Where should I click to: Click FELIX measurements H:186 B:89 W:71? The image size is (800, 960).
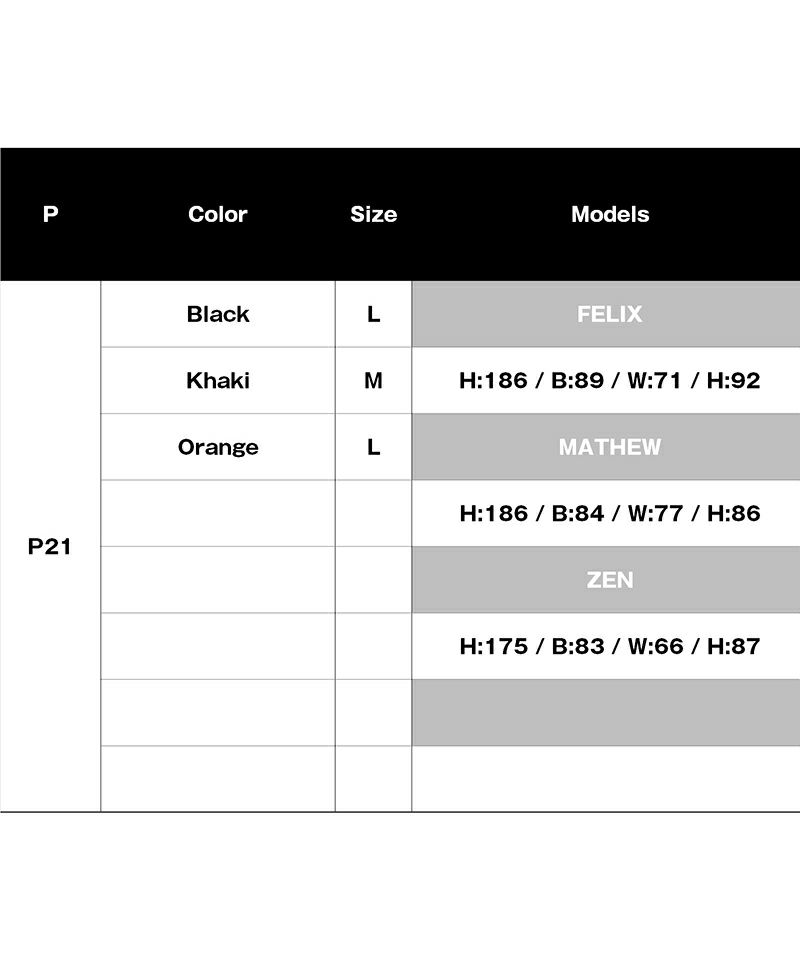click(x=606, y=380)
